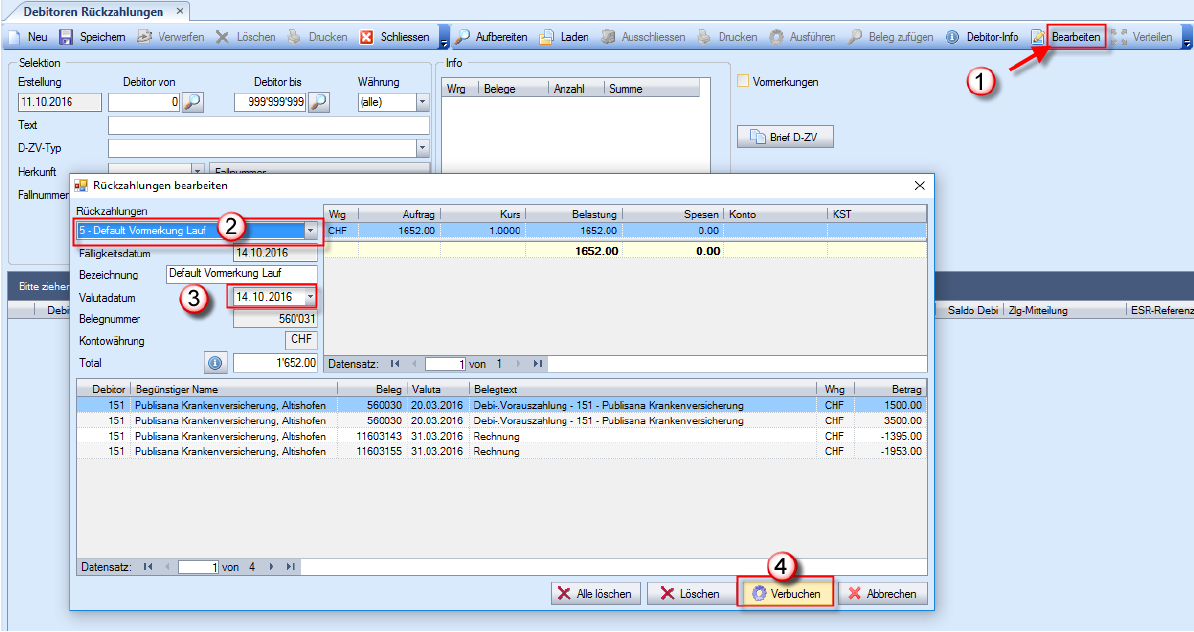This screenshot has height=632, width=1194.
Task: Click upper Datensatz record number field
Action: 445,364
